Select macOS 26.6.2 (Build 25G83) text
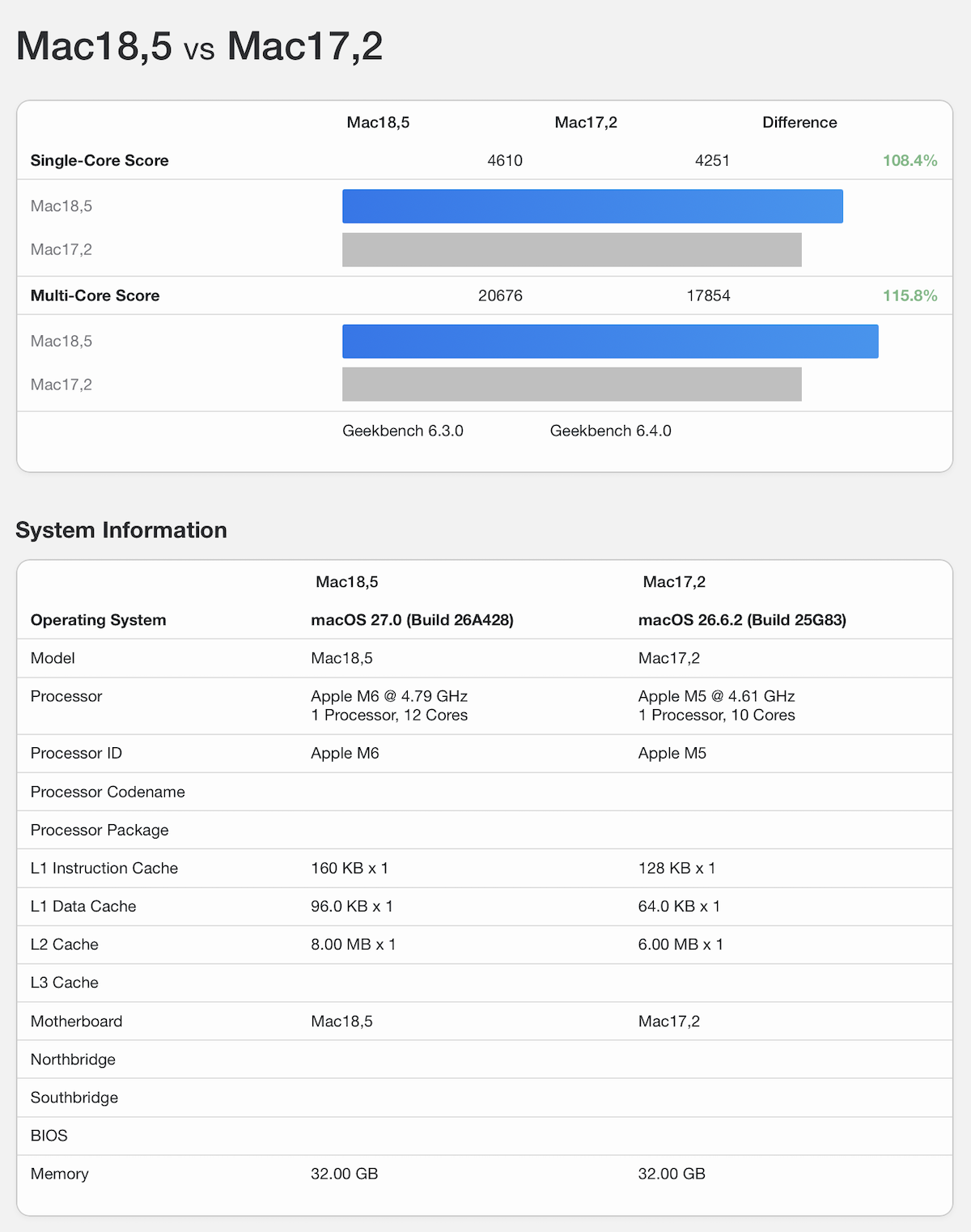The image size is (971, 1232). tap(742, 620)
